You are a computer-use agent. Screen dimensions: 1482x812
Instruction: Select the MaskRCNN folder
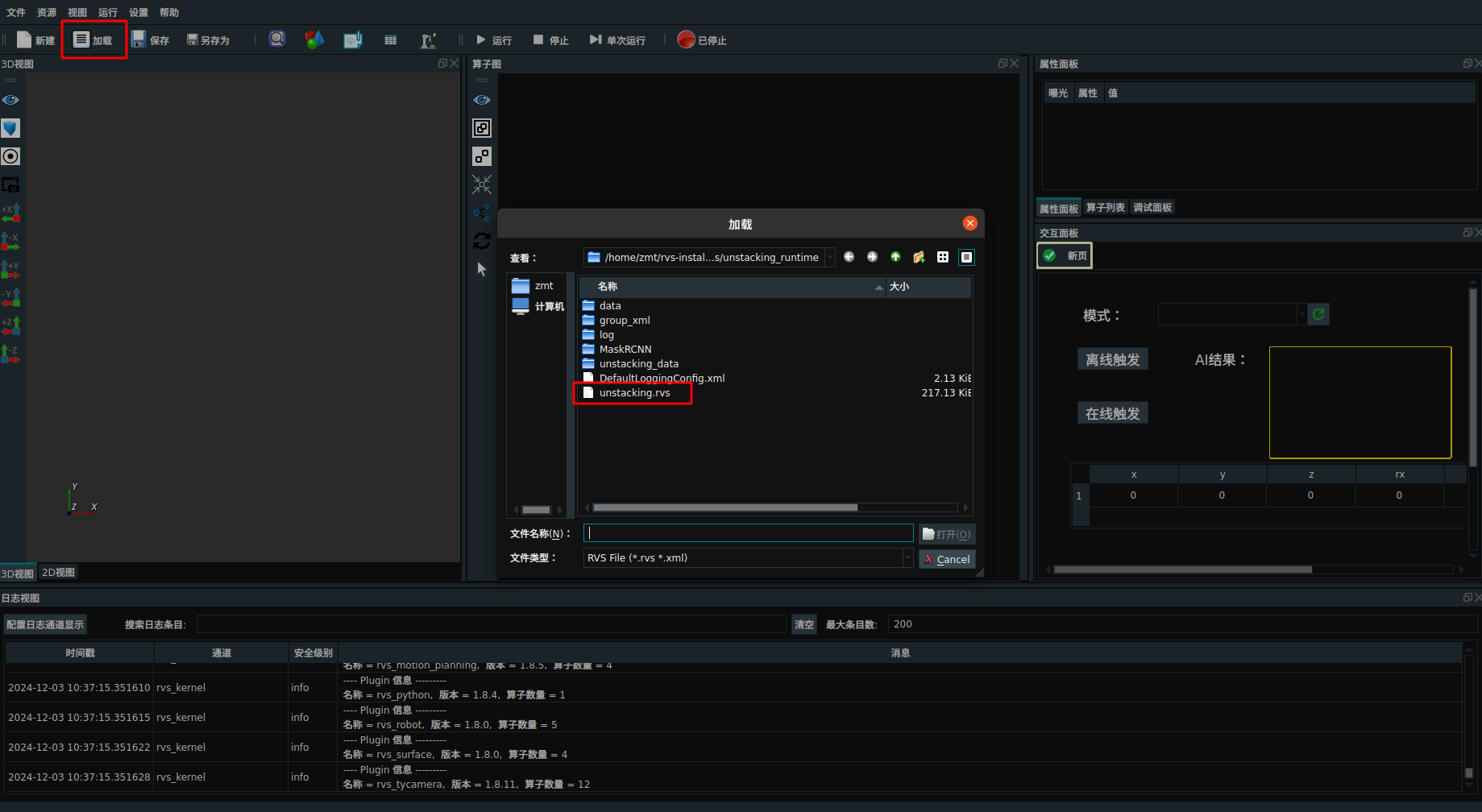click(625, 350)
